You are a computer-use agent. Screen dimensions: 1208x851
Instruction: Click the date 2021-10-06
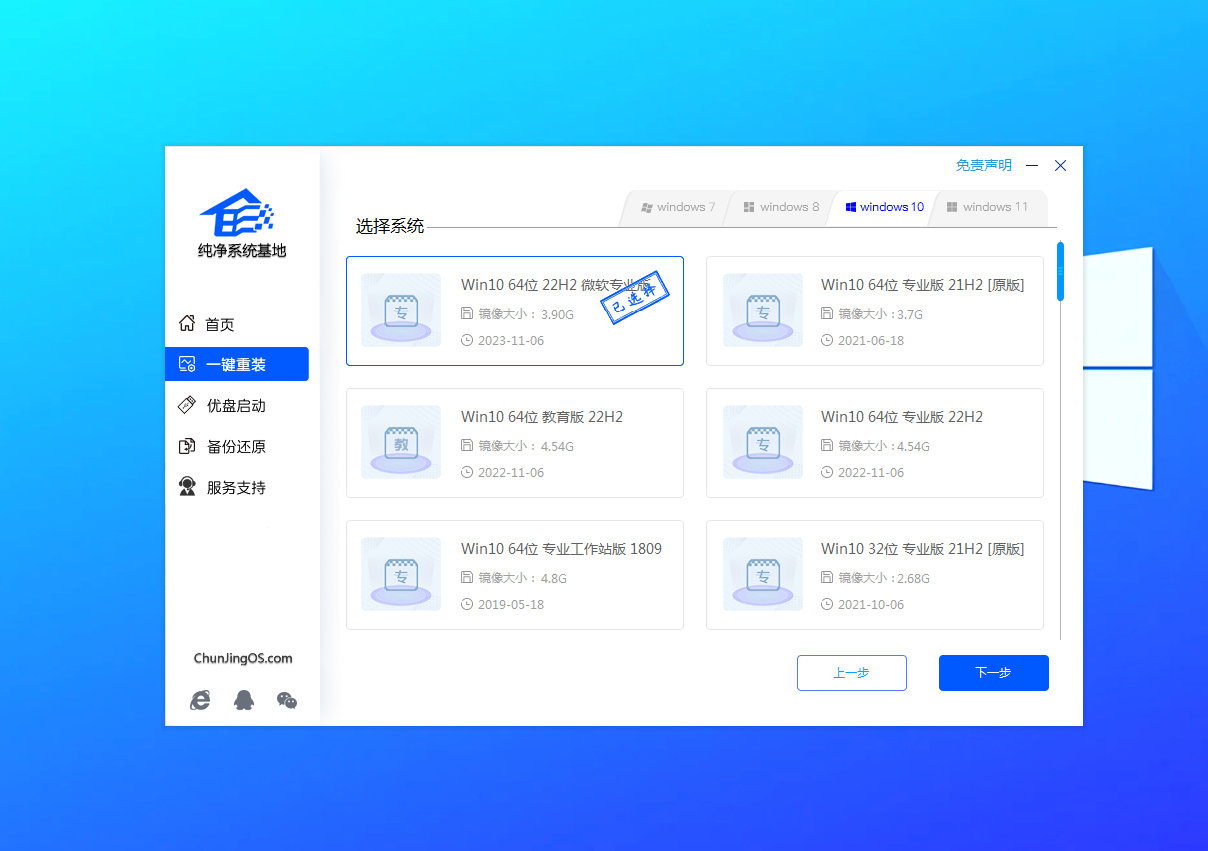click(x=871, y=604)
